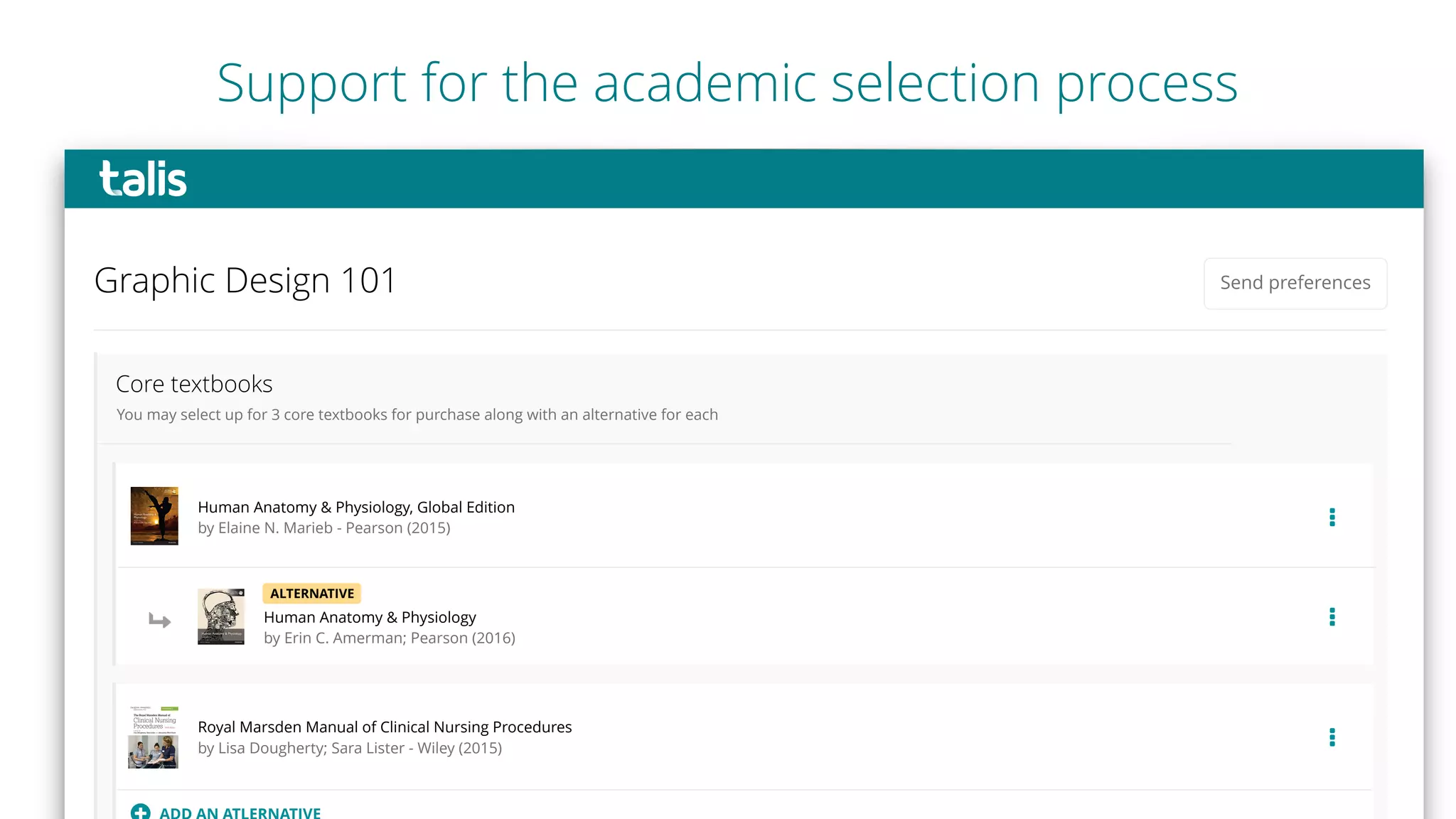
Task: Open Royal Marsden Manual of Clinical Nursing Procedures
Action: click(x=385, y=727)
